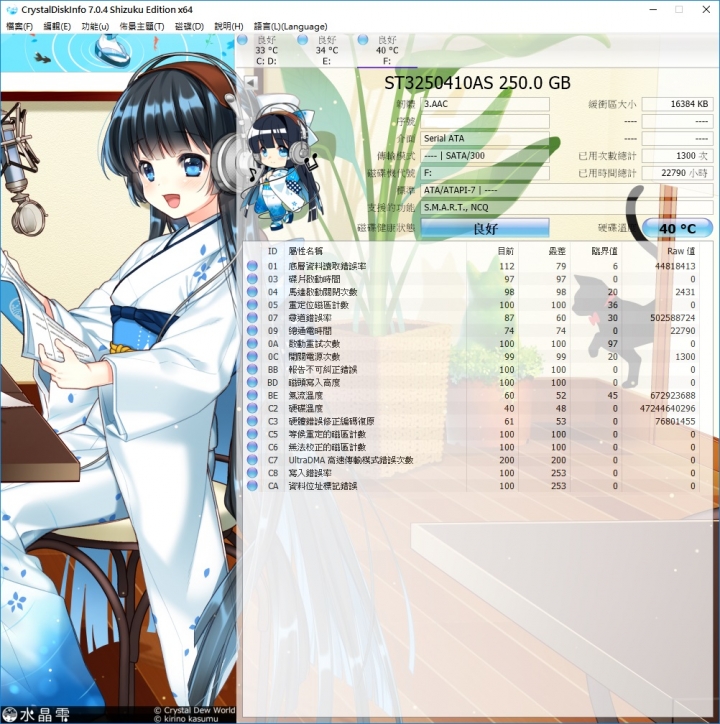This screenshot has width=720, height=724.
Task: Minimize the CrystalDiskInfo window
Action: point(653,10)
